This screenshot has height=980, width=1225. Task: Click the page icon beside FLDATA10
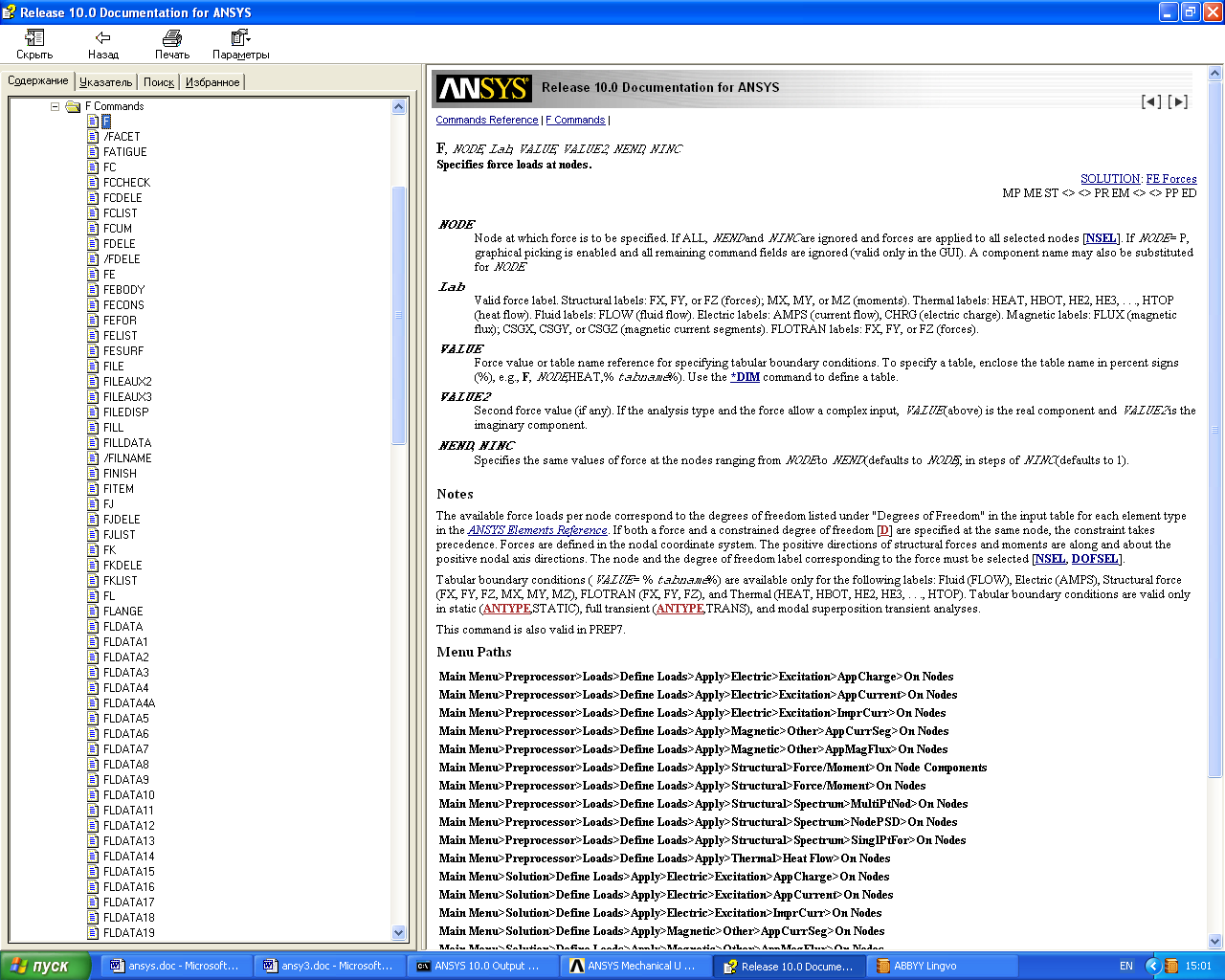93,795
